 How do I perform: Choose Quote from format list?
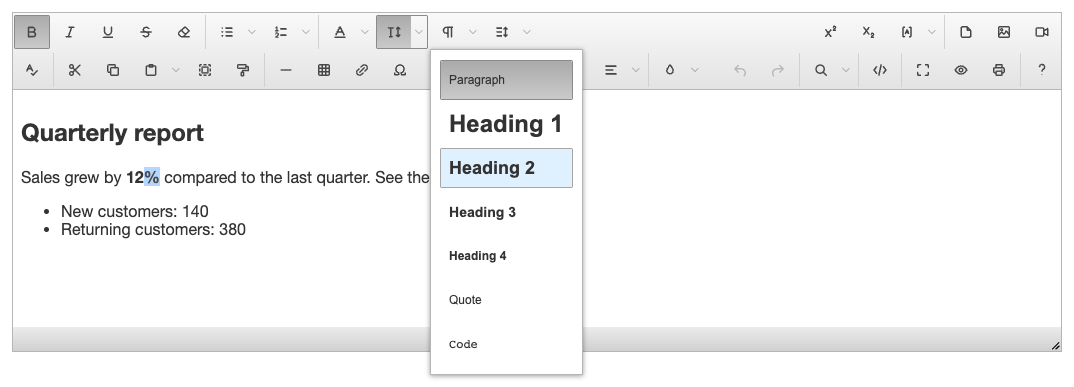pyautogui.click(x=506, y=300)
